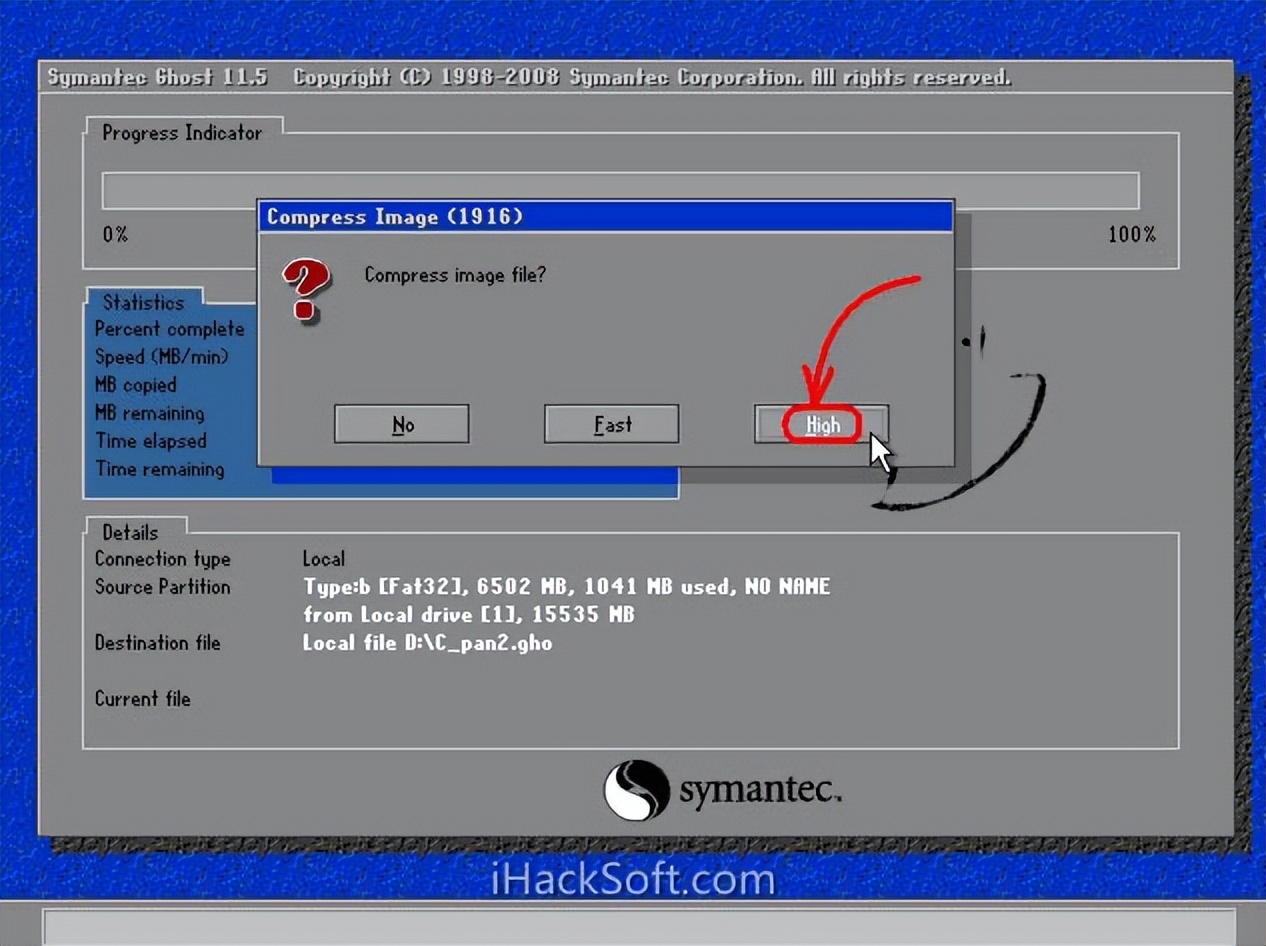Click the Time remaining statistic label
The height and width of the screenshot is (946, 1266).
159,469
